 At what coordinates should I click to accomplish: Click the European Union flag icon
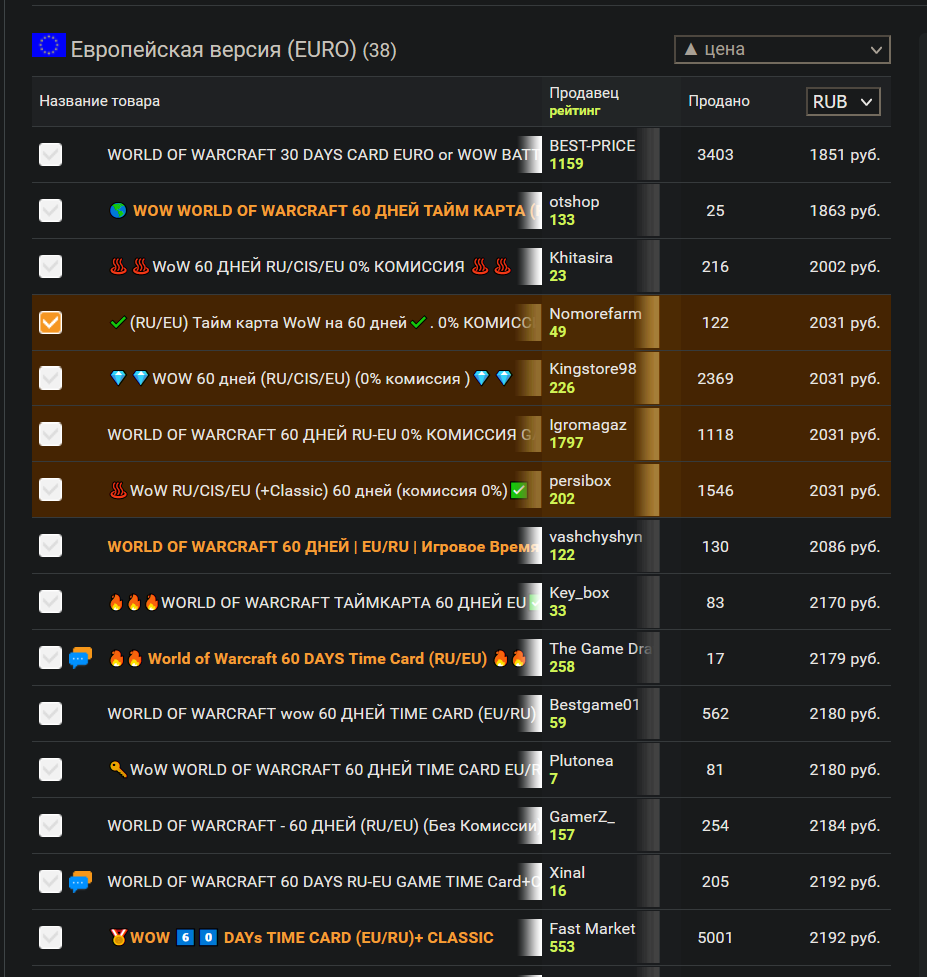coord(49,45)
